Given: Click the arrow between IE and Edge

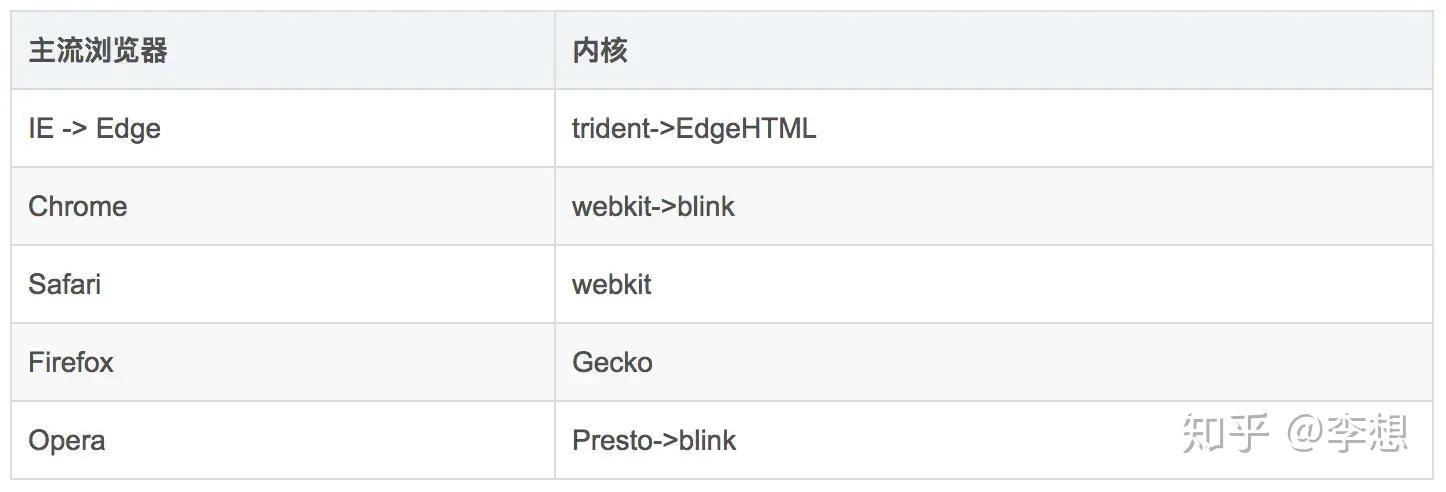Looking at the screenshot, I should pyautogui.click(x=74, y=130).
